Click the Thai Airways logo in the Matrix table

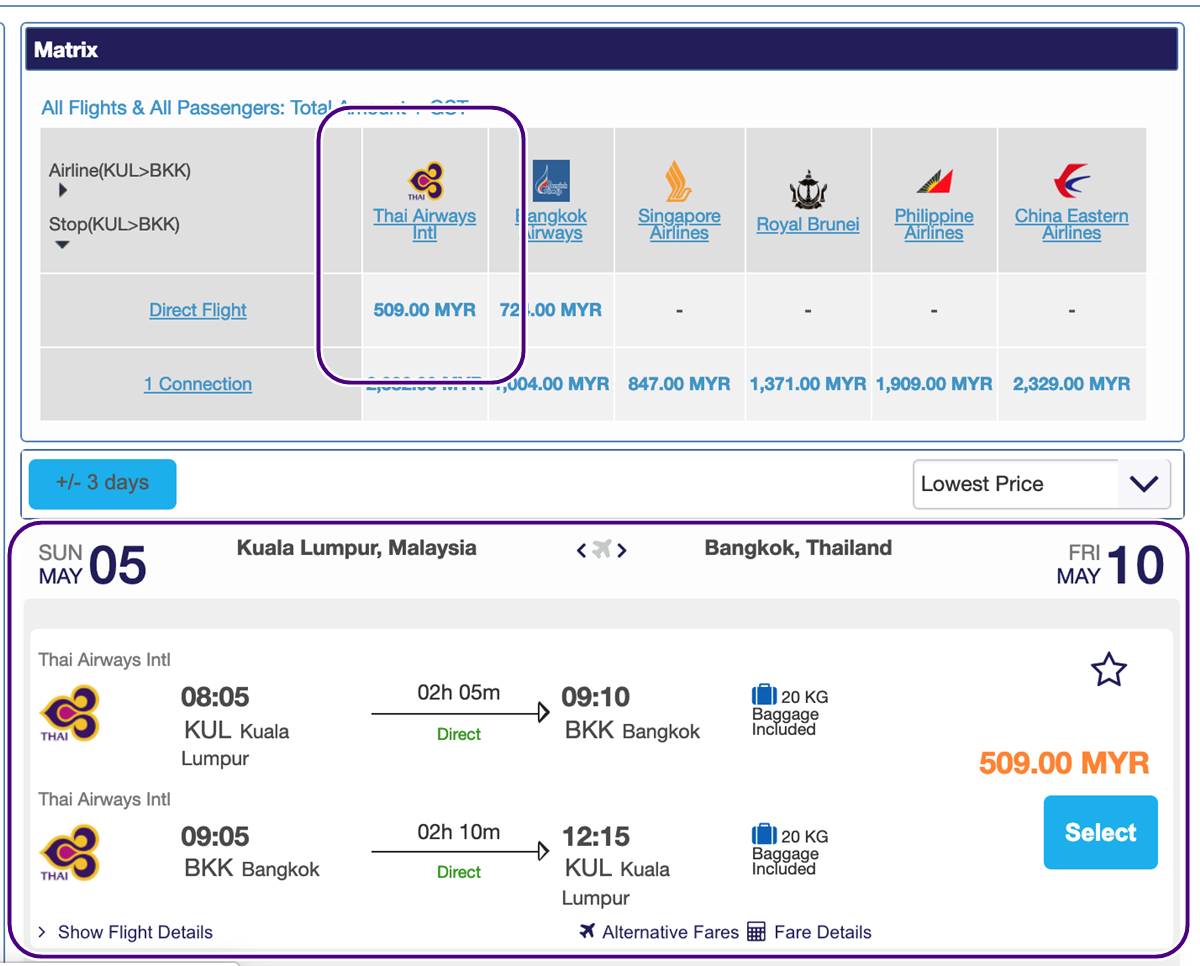pyautogui.click(x=425, y=182)
